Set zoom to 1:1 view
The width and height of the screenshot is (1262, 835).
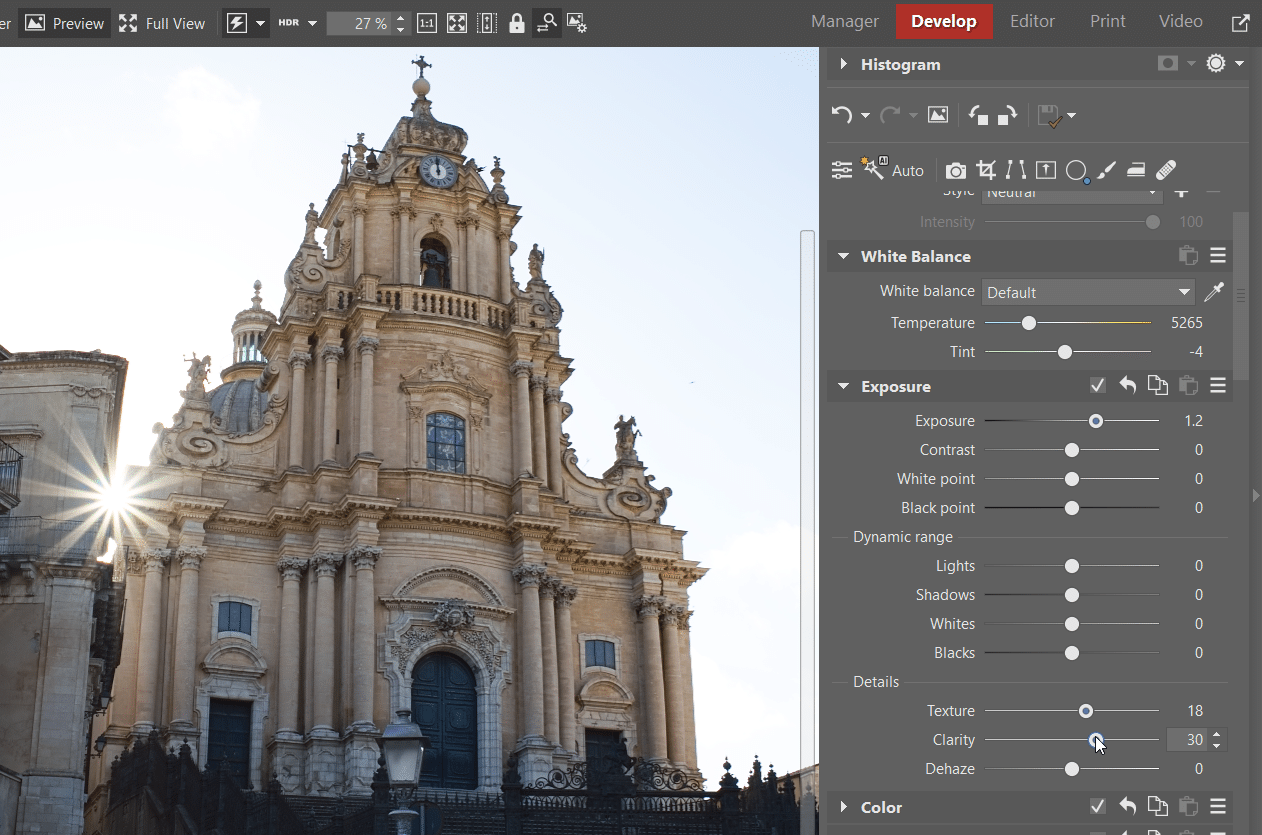click(x=426, y=23)
